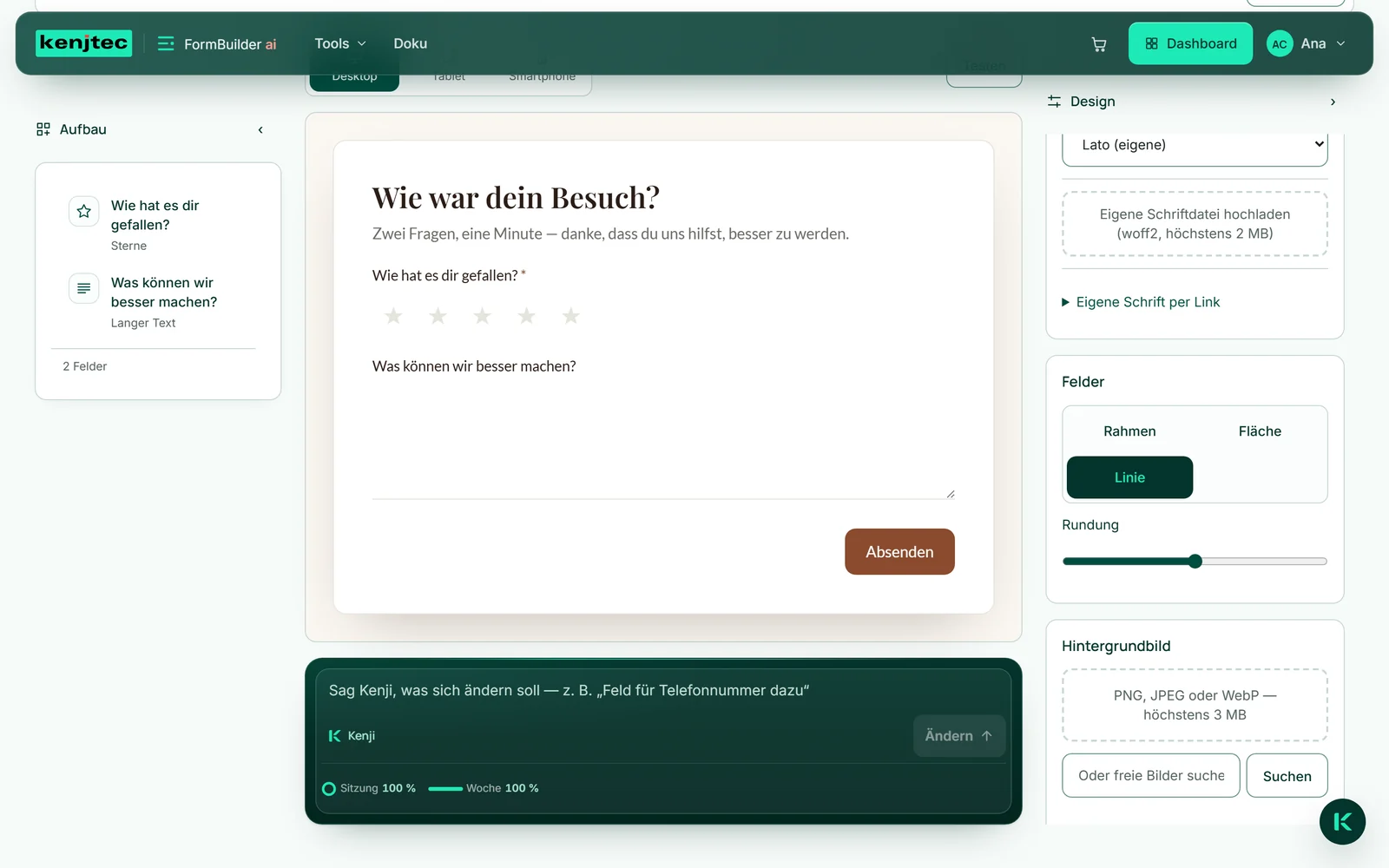The height and width of the screenshot is (868, 1389).
Task: Open the shopping cart
Action: [1098, 44]
